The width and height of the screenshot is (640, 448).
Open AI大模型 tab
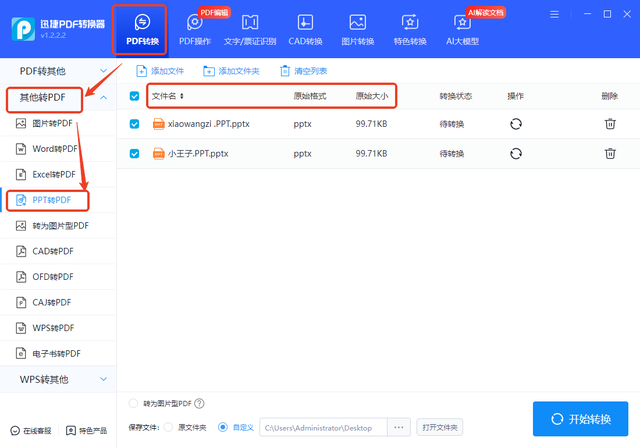pyautogui.click(x=462, y=29)
